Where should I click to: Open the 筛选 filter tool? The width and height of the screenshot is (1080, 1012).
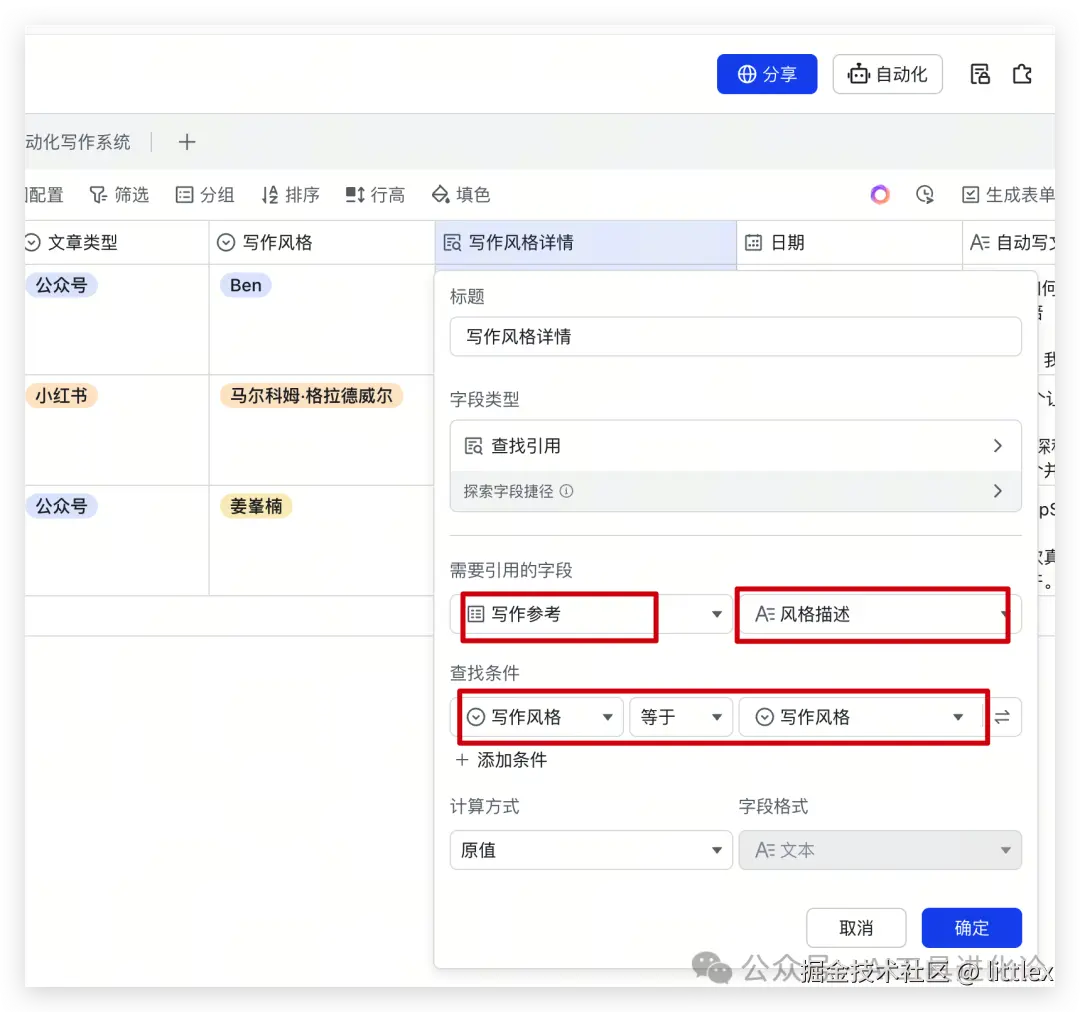(119, 194)
